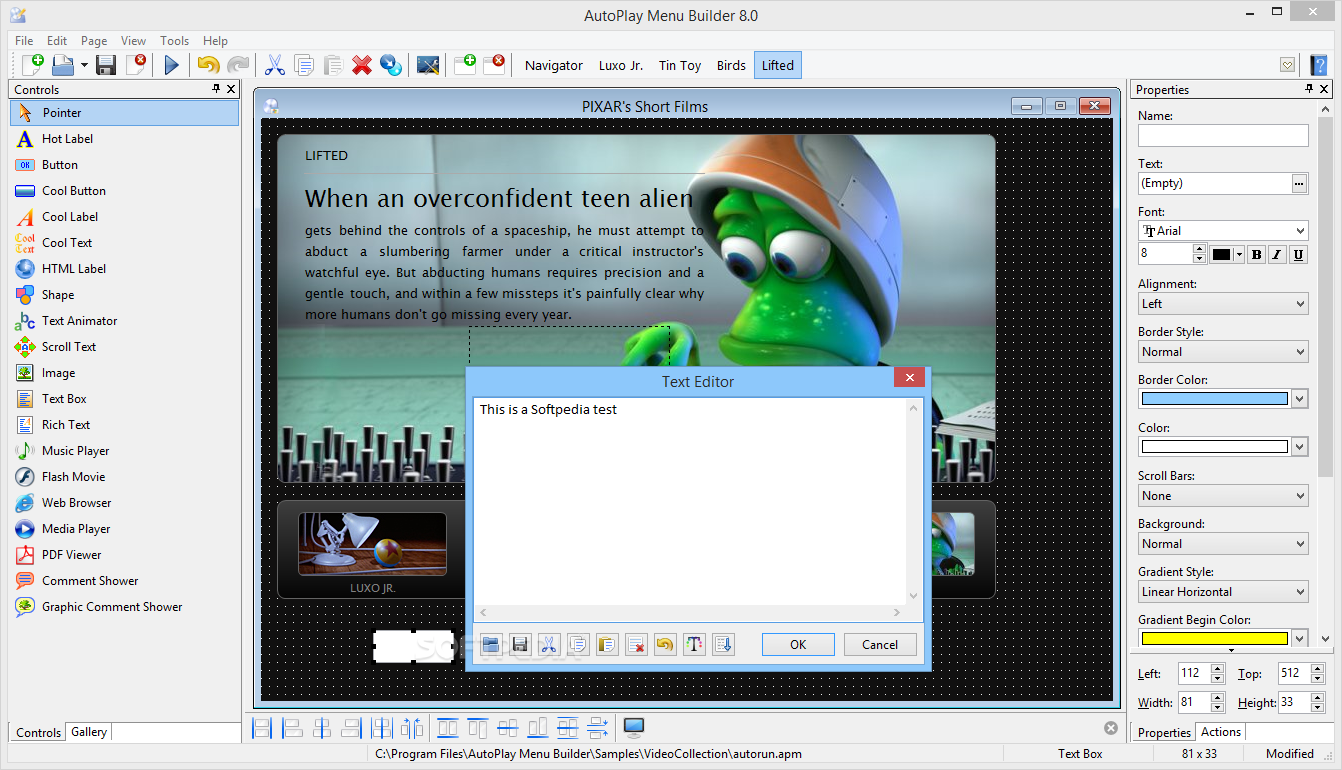Click the Remove Page icon with red X
The height and width of the screenshot is (770, 1342).
coord(494,65)
